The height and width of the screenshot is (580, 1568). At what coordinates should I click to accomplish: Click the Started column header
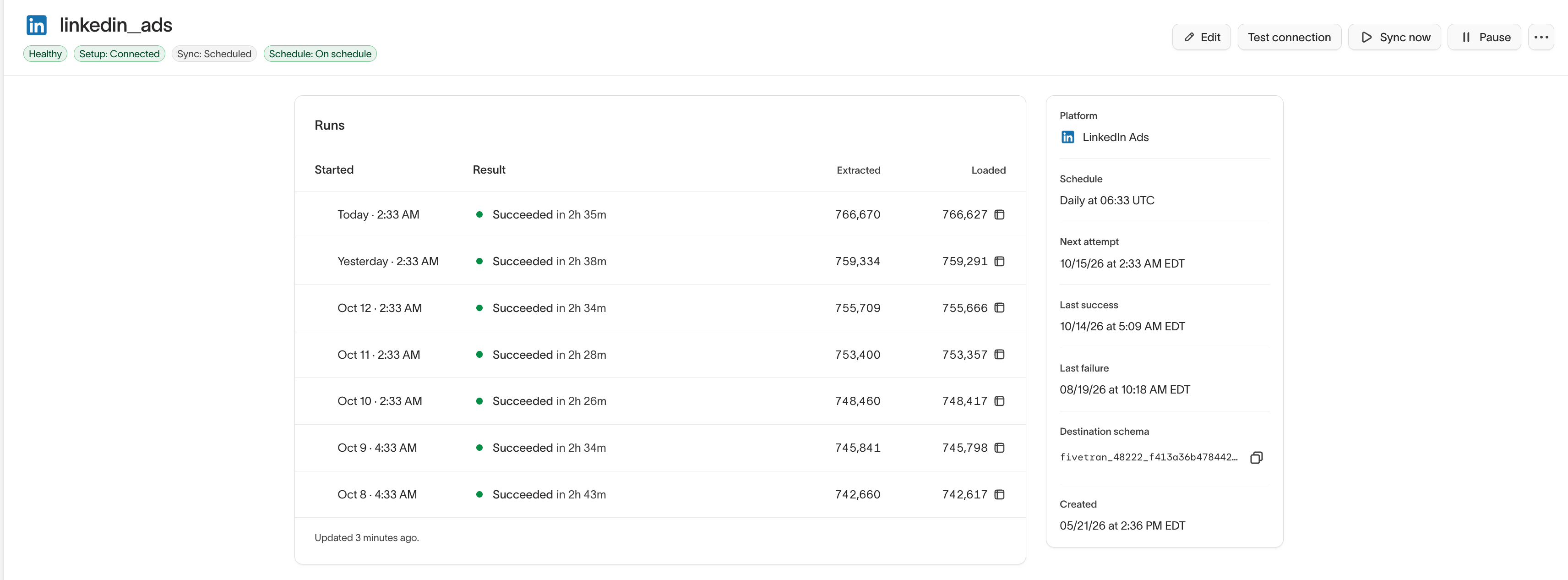pyautogui.click(x=333, y=170)
